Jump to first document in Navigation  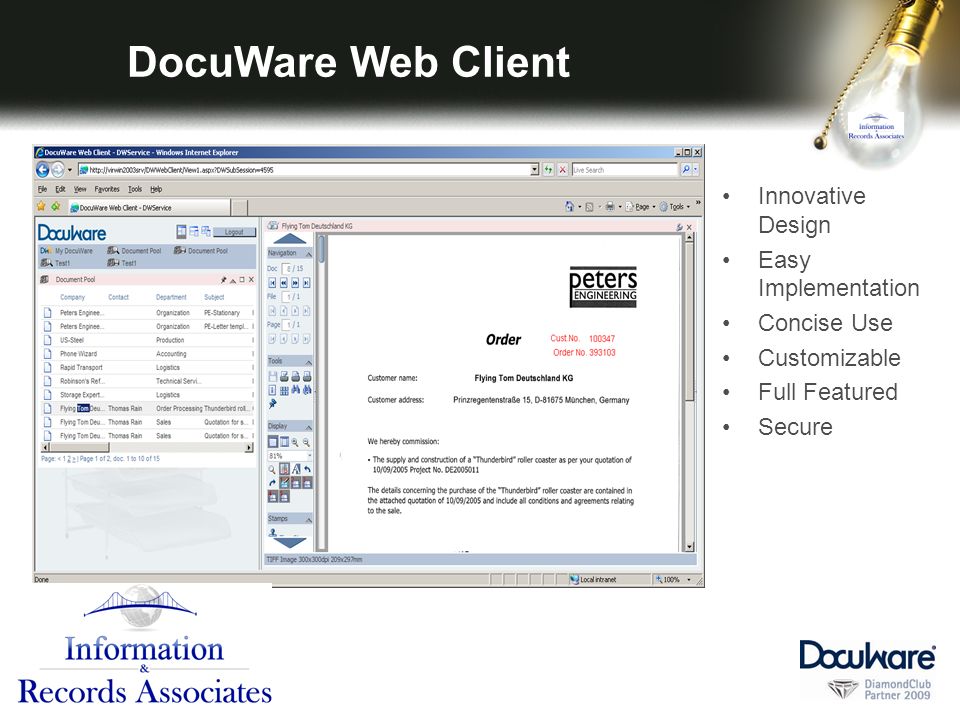pyautogui.click(x=272, y=283)
